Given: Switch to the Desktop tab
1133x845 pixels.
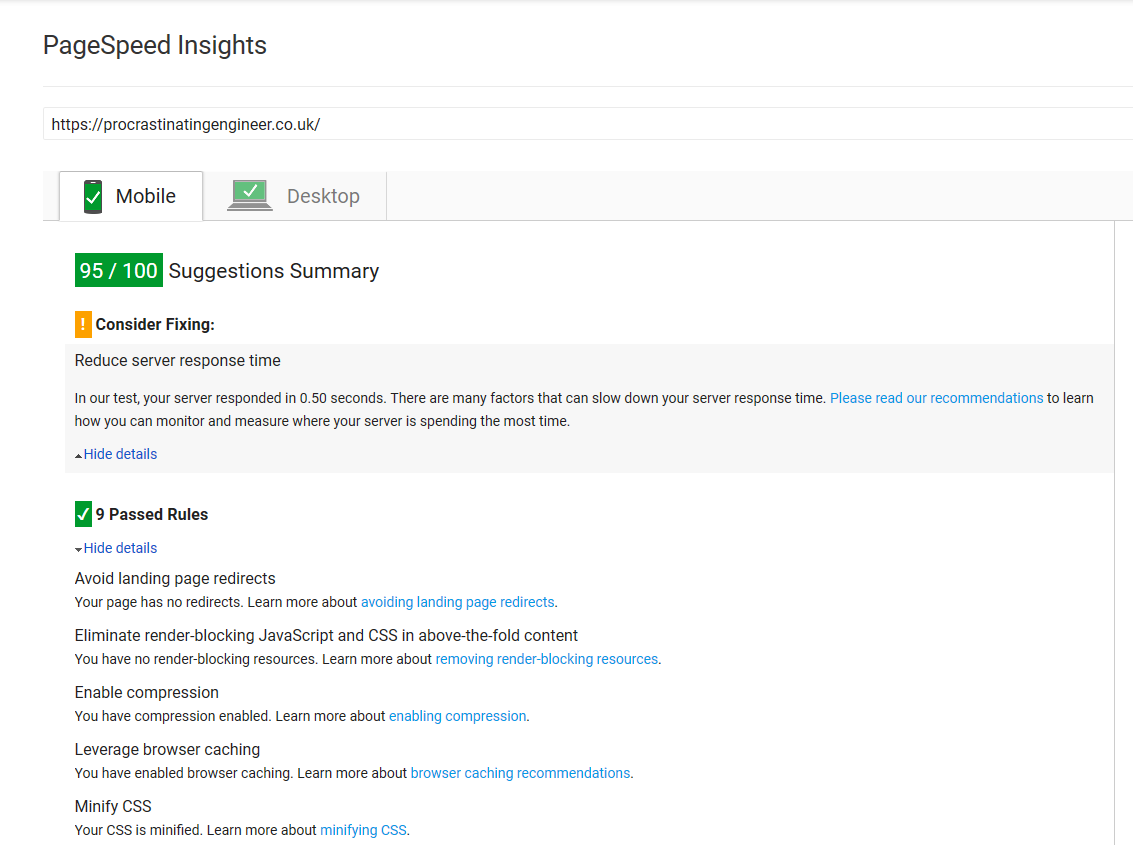Looking at the screenshot, I should (x=322, y=196).
